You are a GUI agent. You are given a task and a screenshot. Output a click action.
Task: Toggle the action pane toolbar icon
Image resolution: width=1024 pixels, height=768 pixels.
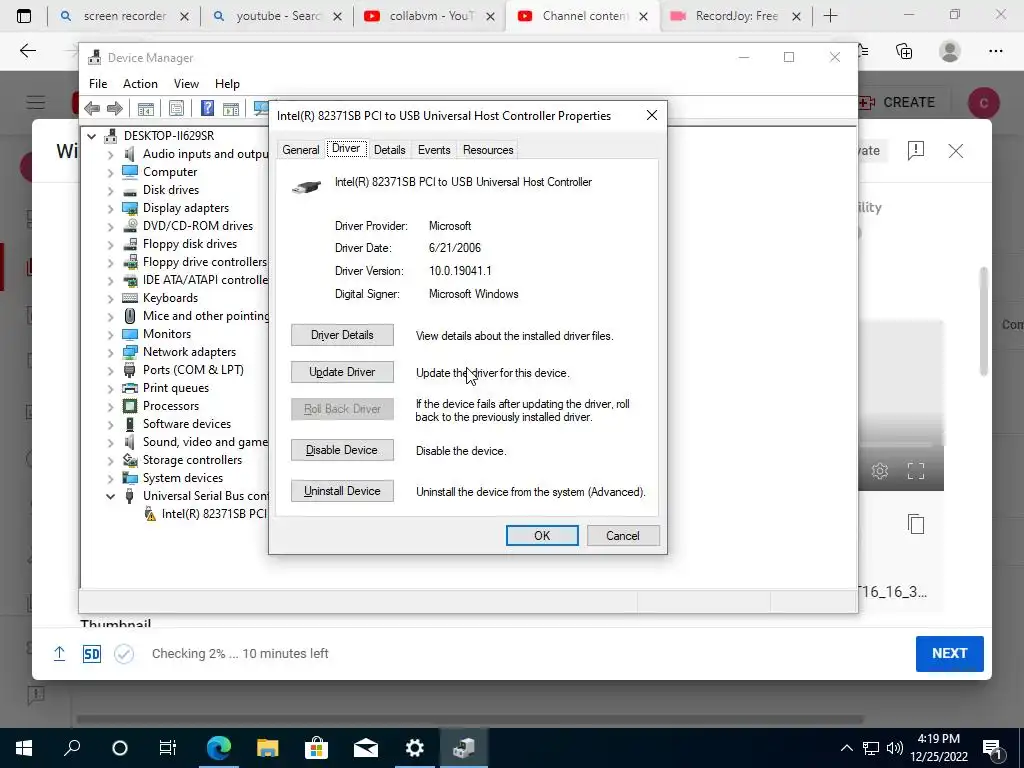click(231, 108)
